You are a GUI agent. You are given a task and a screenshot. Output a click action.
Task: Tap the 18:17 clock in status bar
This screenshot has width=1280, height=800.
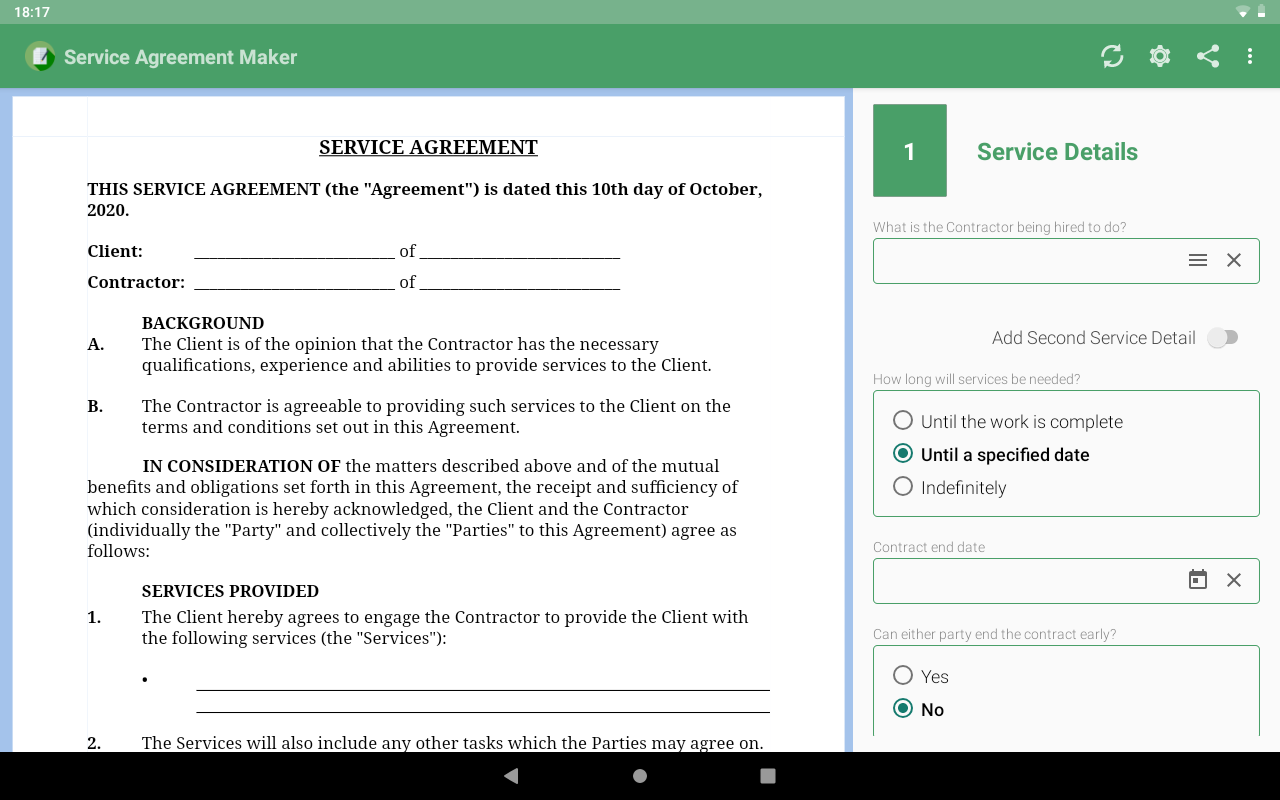coord(32,12)
